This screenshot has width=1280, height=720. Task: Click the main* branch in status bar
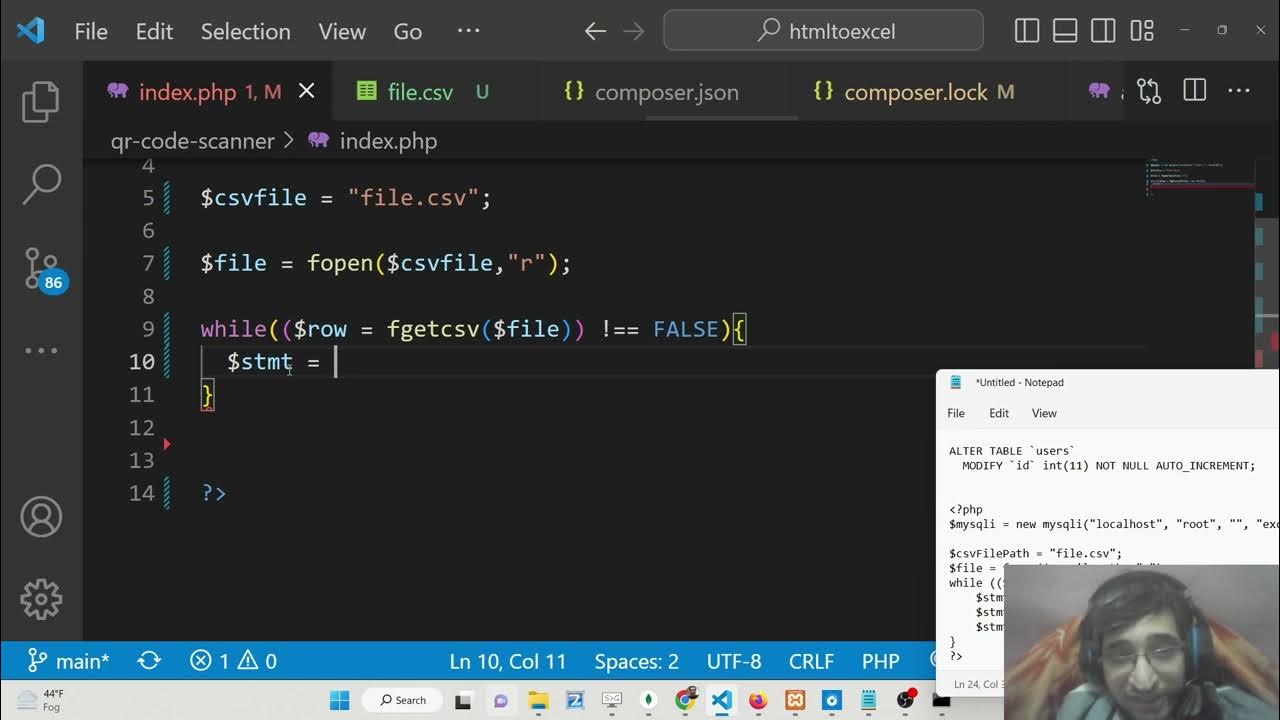click(68, 661)
